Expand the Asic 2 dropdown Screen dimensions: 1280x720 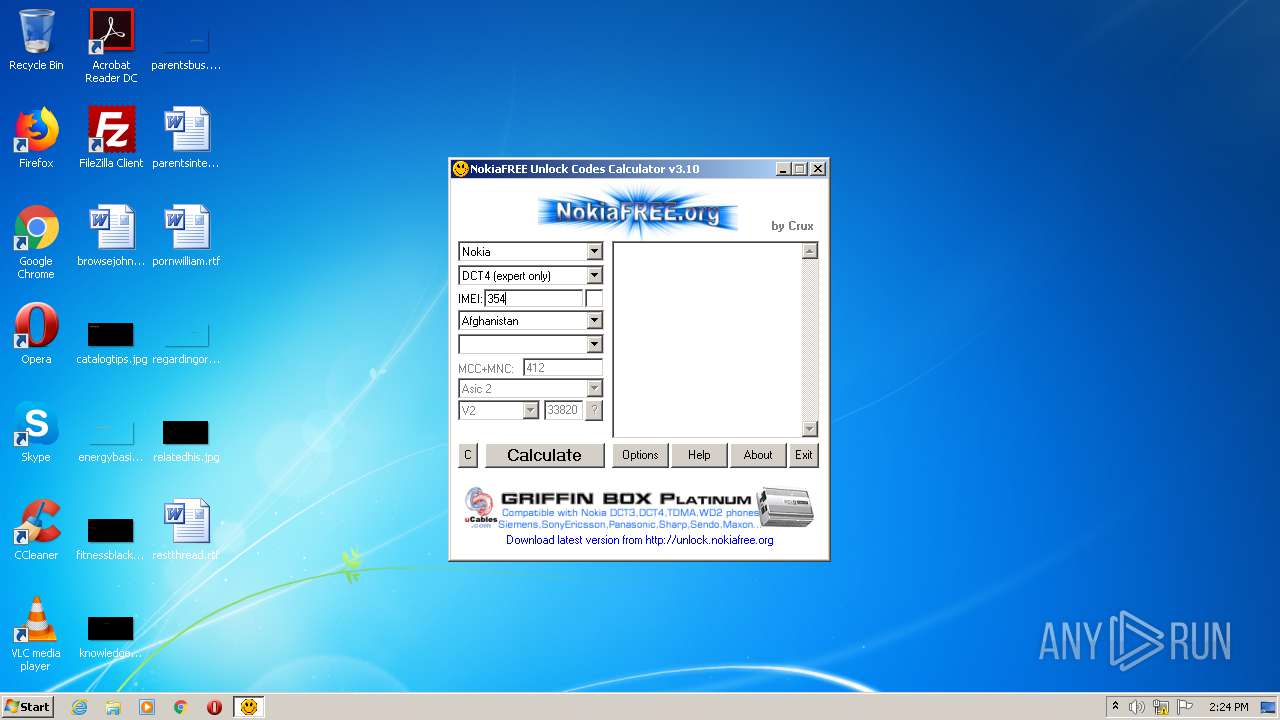tap(594, 388)
